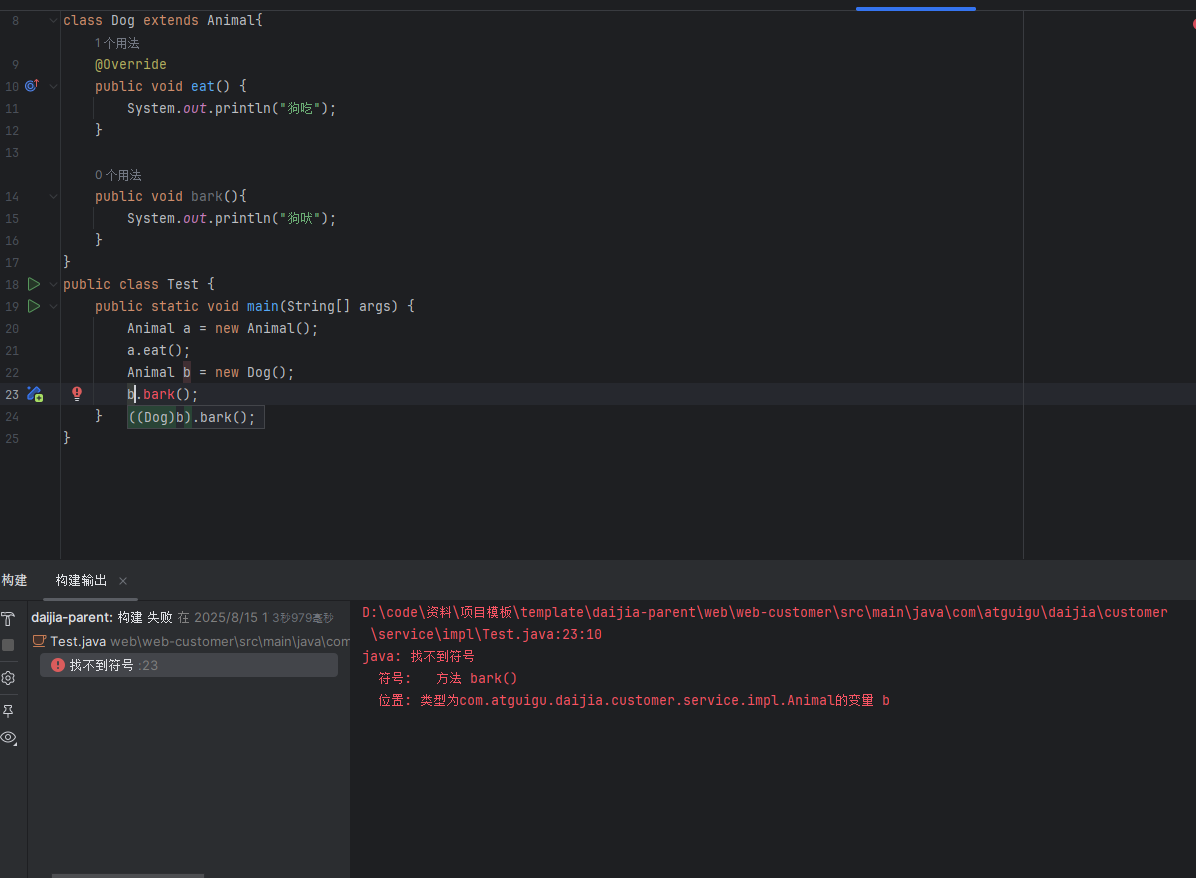Collapse the class Dog fold arrow on line 8
This screenshot has width=1196, height=878.
click(x=53, y=21)
